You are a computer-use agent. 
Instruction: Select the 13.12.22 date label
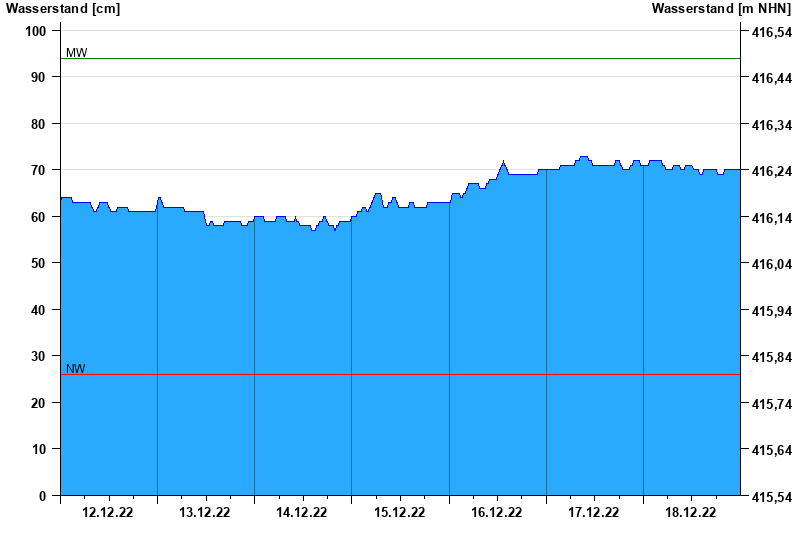pyautogui.click(x=205, y=513)
